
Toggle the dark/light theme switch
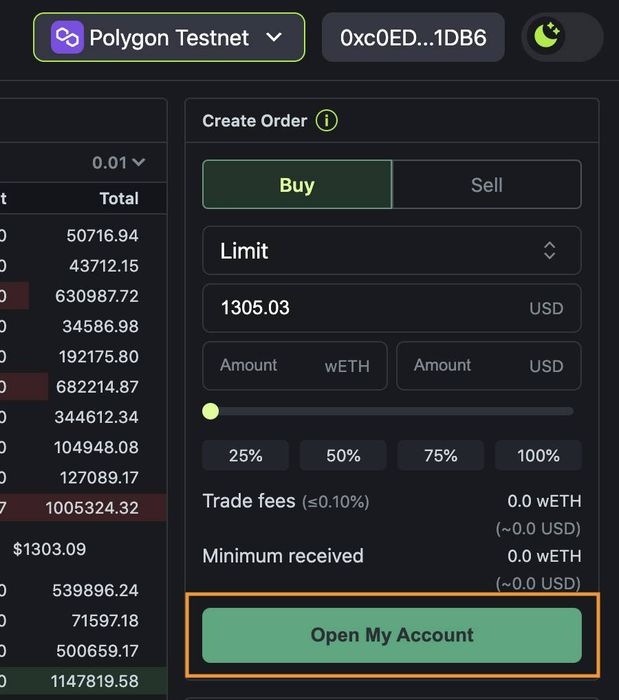[562, 37]
